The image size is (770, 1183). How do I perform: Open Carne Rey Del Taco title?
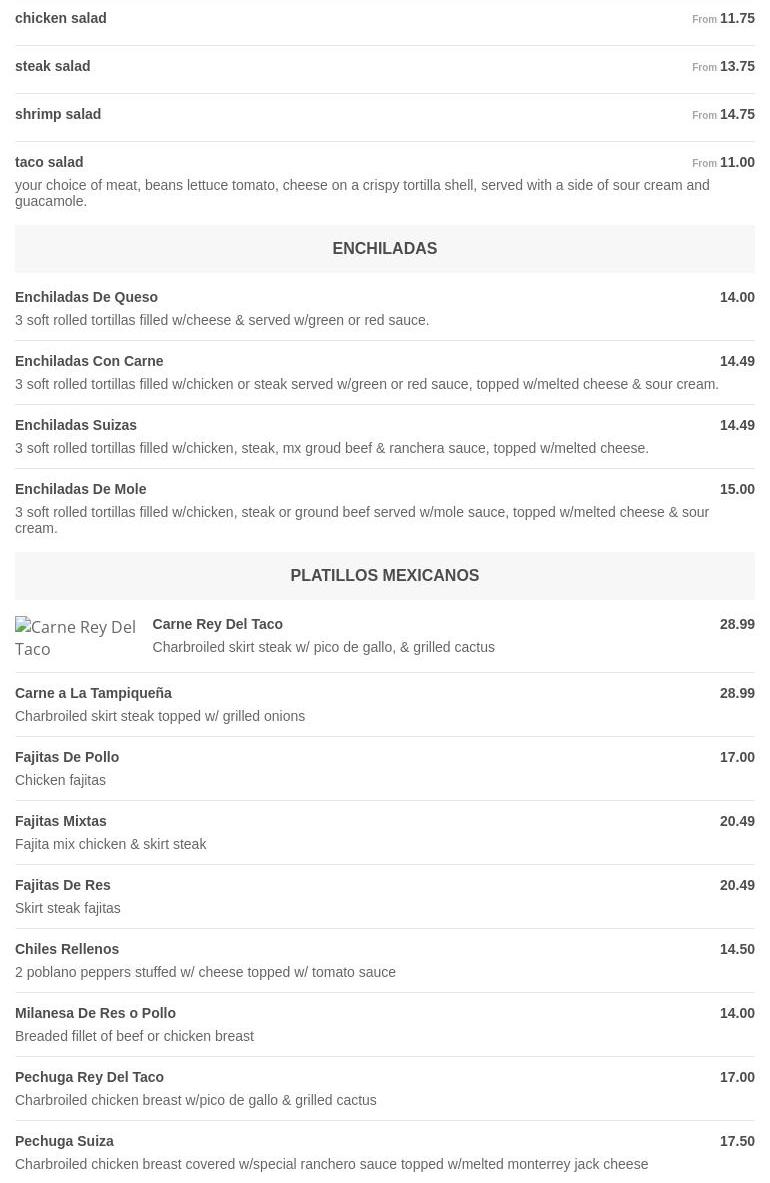coord(217,624)
